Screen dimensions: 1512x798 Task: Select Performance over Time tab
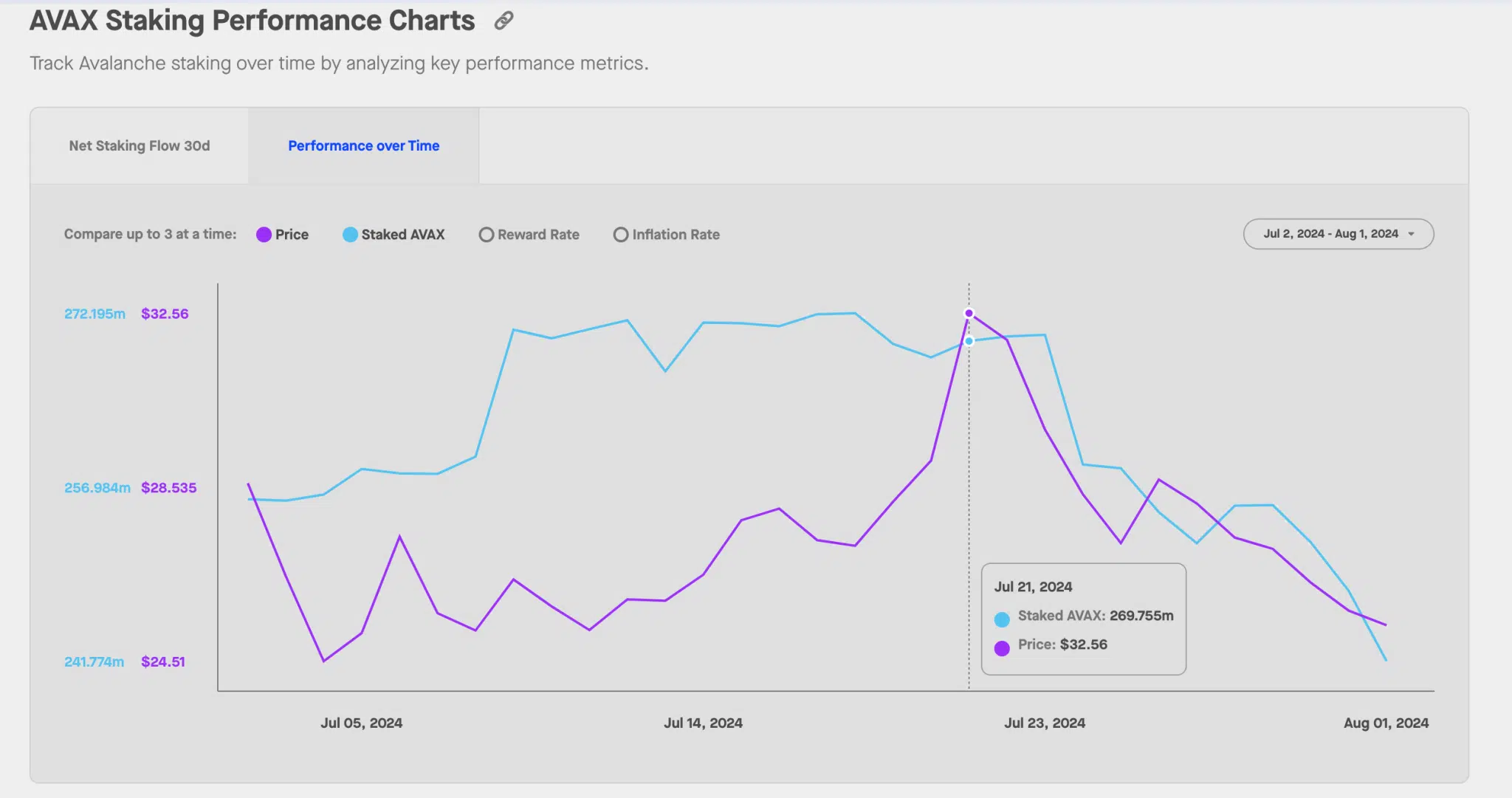[x=364, y=146]
